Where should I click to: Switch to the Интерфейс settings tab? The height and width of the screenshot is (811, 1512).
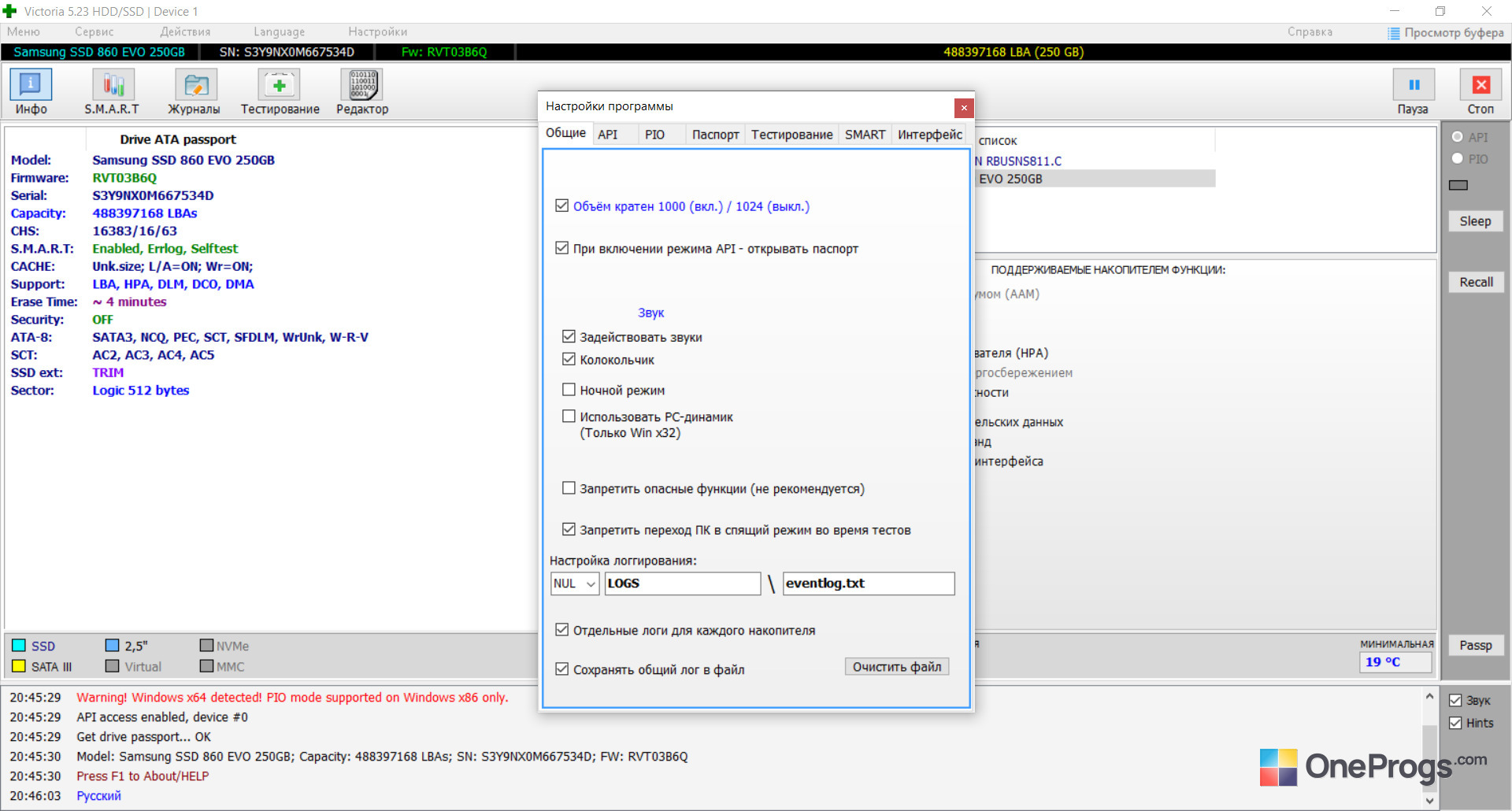pyautogui.click(x=930, y=135)
